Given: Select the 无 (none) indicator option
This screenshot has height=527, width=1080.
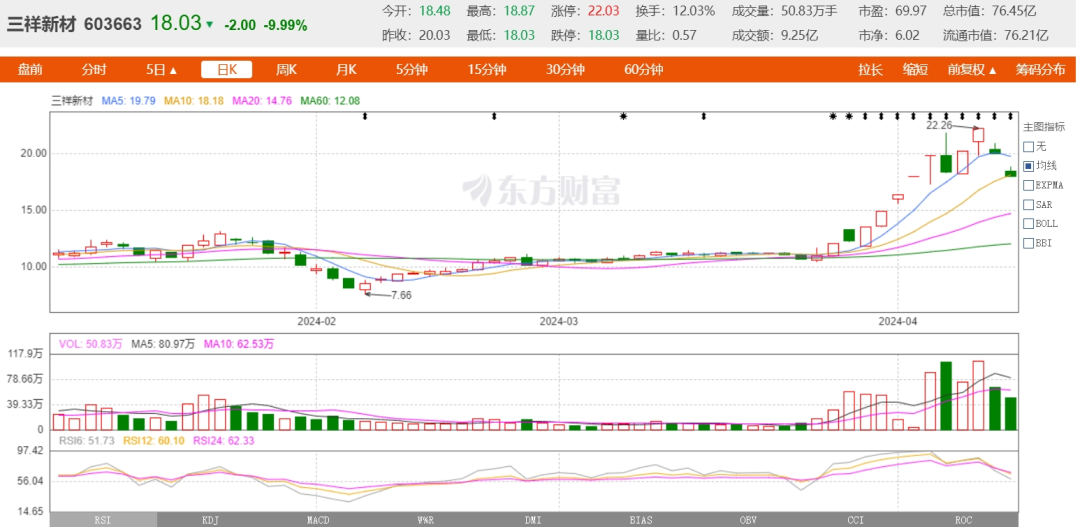Looking at the screenshot, I should coord(1028,146).
